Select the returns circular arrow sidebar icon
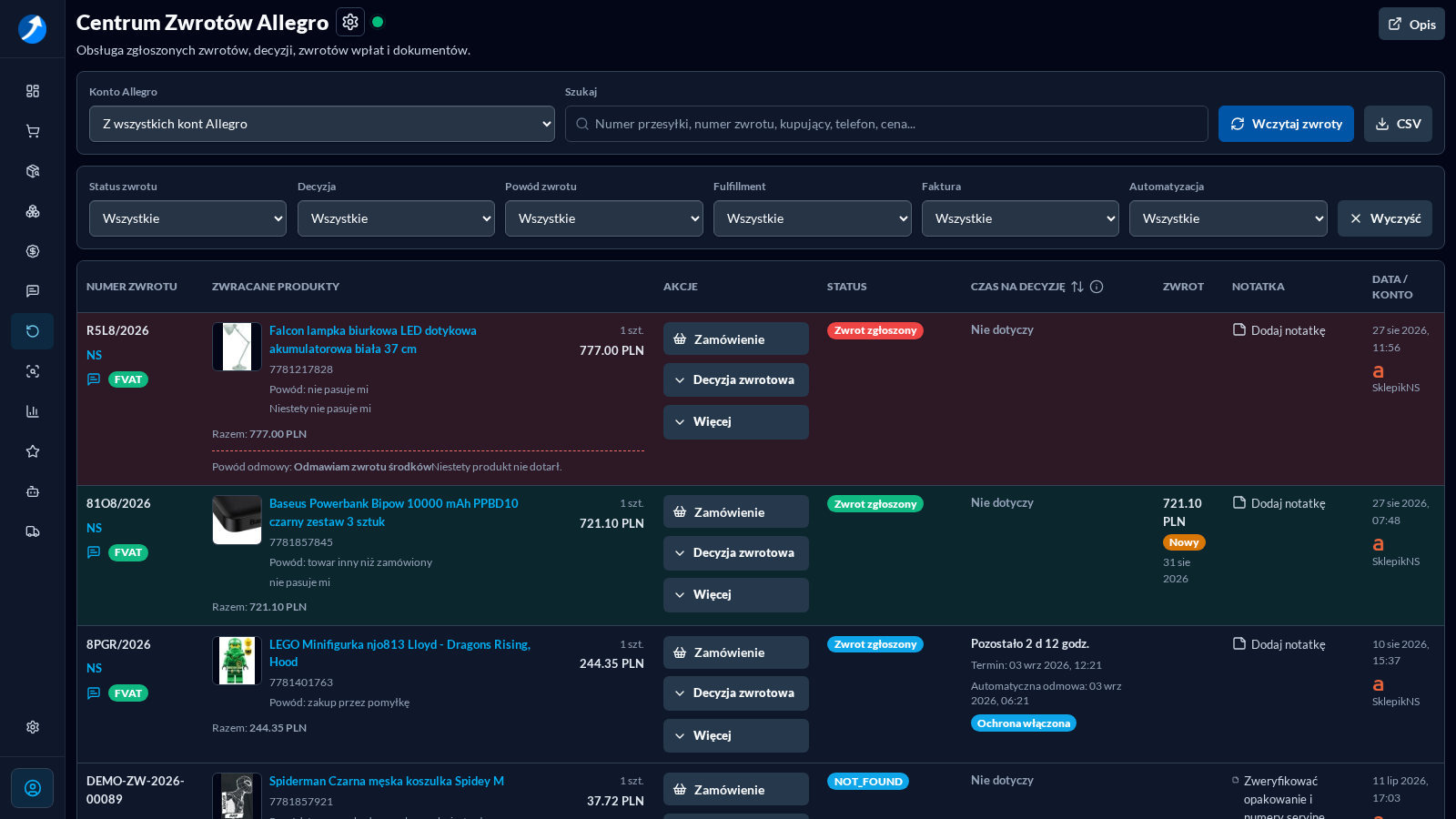 pyautogui.click(x=33, y=331)
